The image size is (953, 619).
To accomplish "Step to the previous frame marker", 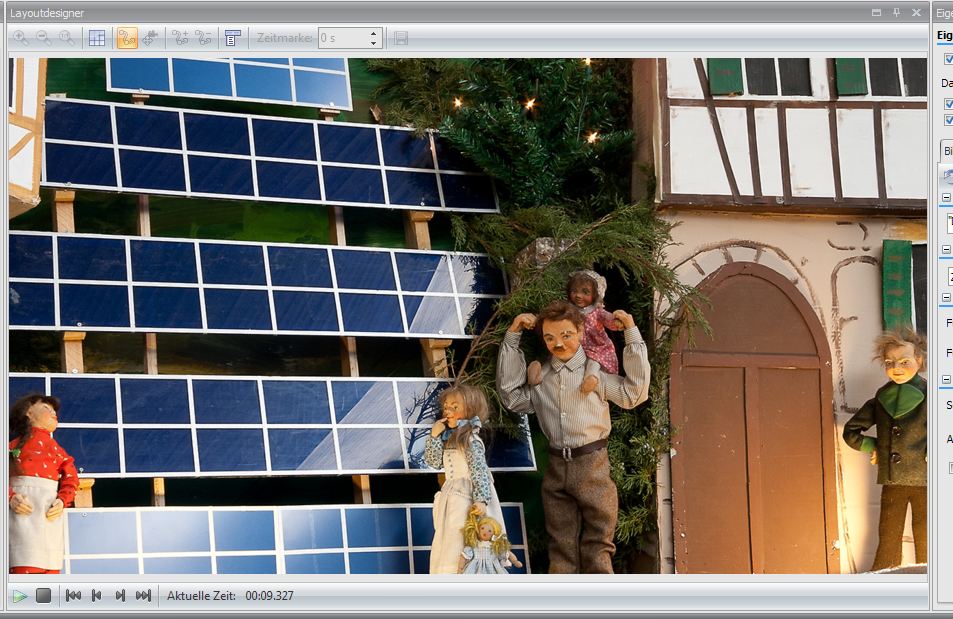I will (96, 596).
